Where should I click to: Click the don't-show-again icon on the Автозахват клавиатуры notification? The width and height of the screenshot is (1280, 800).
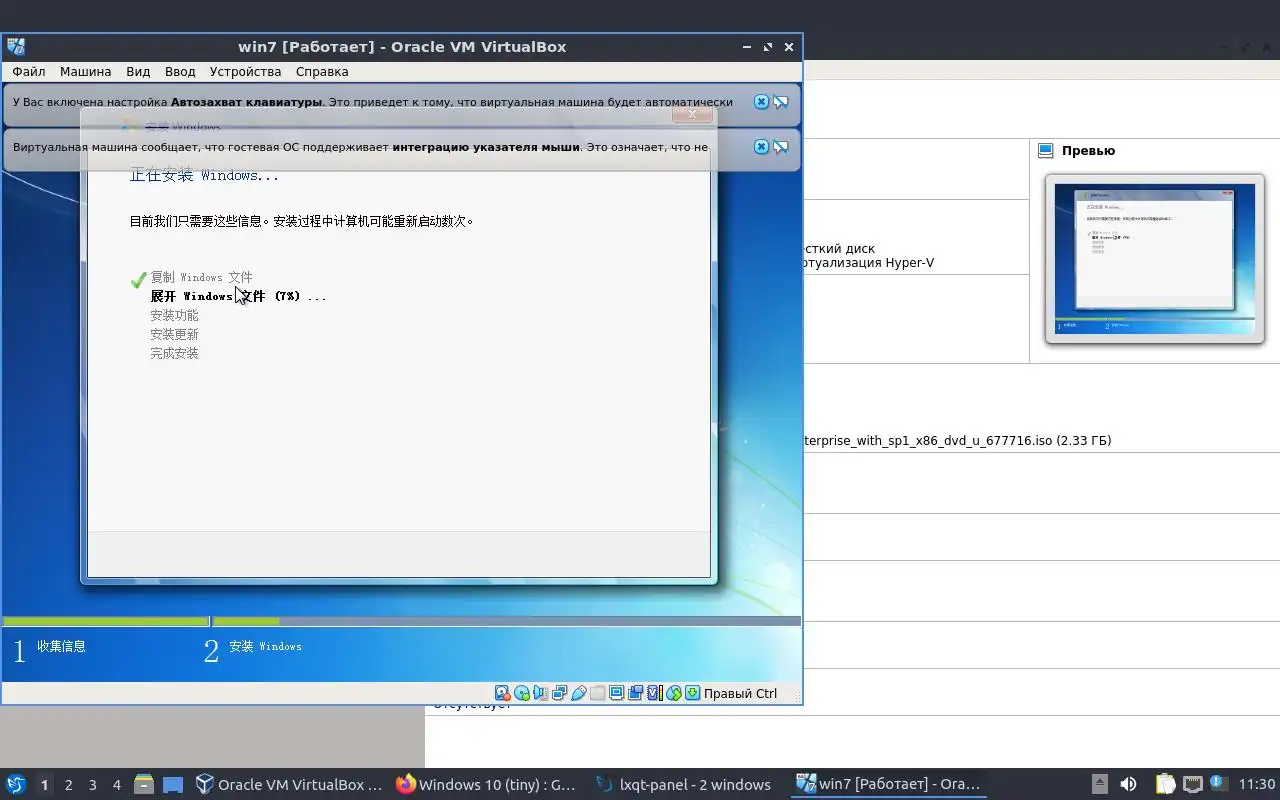click(781, 102)
